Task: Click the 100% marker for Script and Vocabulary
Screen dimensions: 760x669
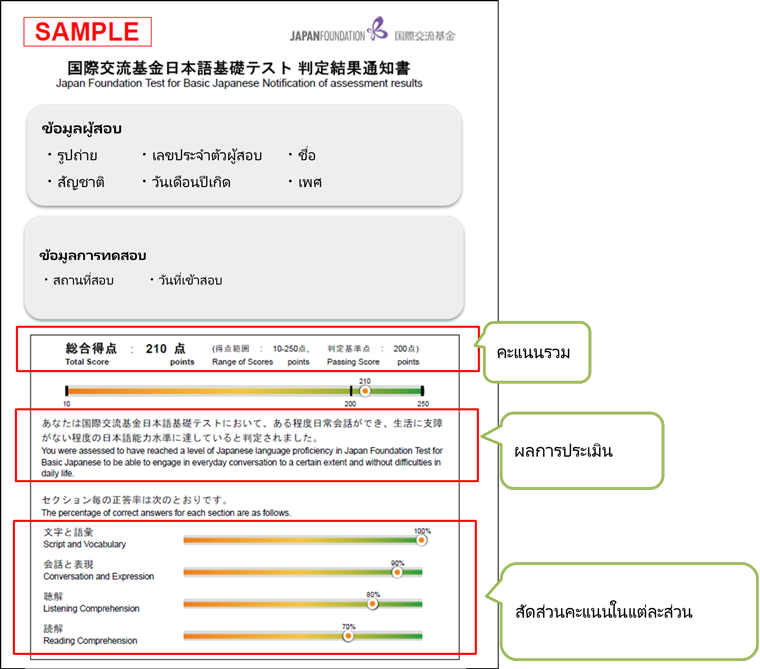Action: pos(421,540)
